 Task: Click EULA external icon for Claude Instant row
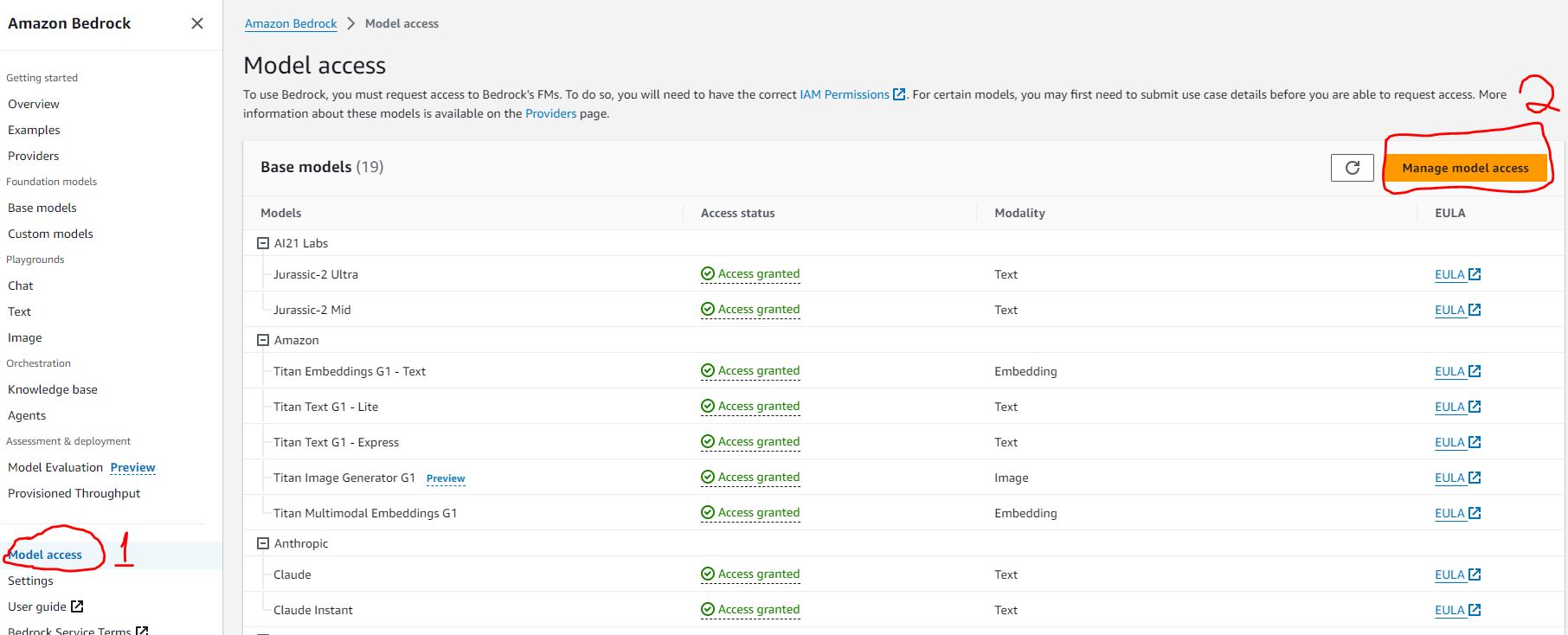tap(1475, 610)
